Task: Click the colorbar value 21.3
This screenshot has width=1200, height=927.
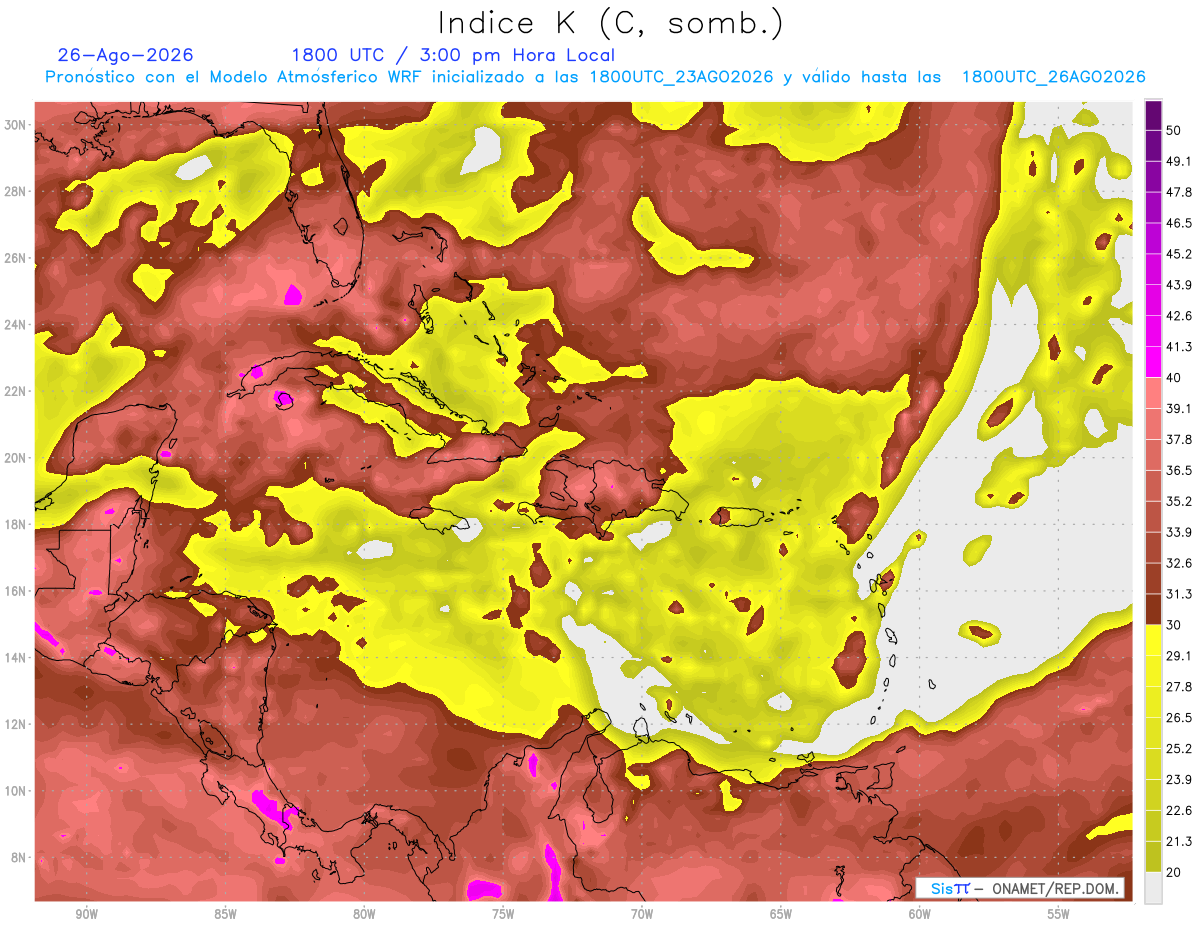Action: (1180, 841)
